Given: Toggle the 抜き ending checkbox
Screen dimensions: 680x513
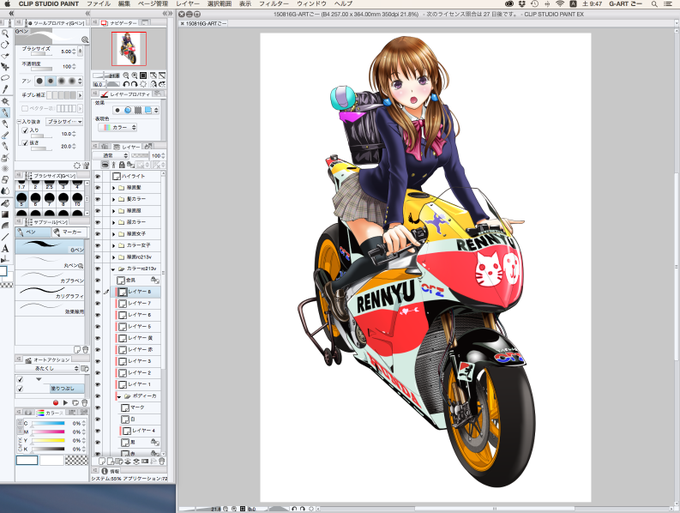Looking at the screenshot, I should pyautogui.click(x=25, y=143).
